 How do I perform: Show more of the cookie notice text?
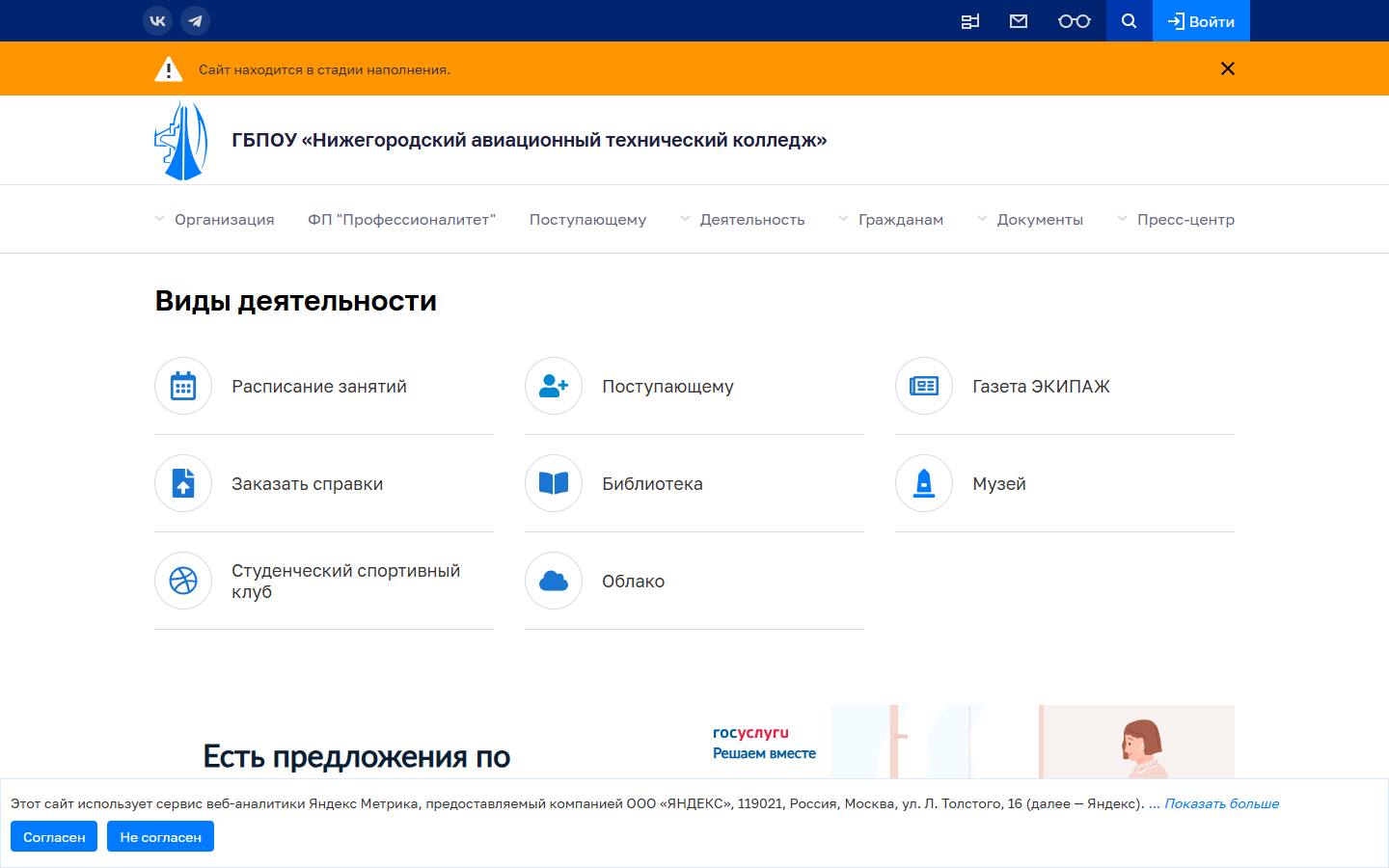pyautogui.click(x=1221, y=803)
